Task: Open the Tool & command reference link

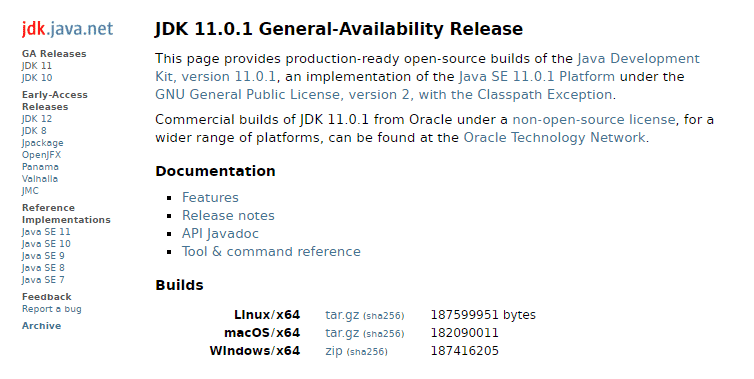Action: tap(271, 252)
